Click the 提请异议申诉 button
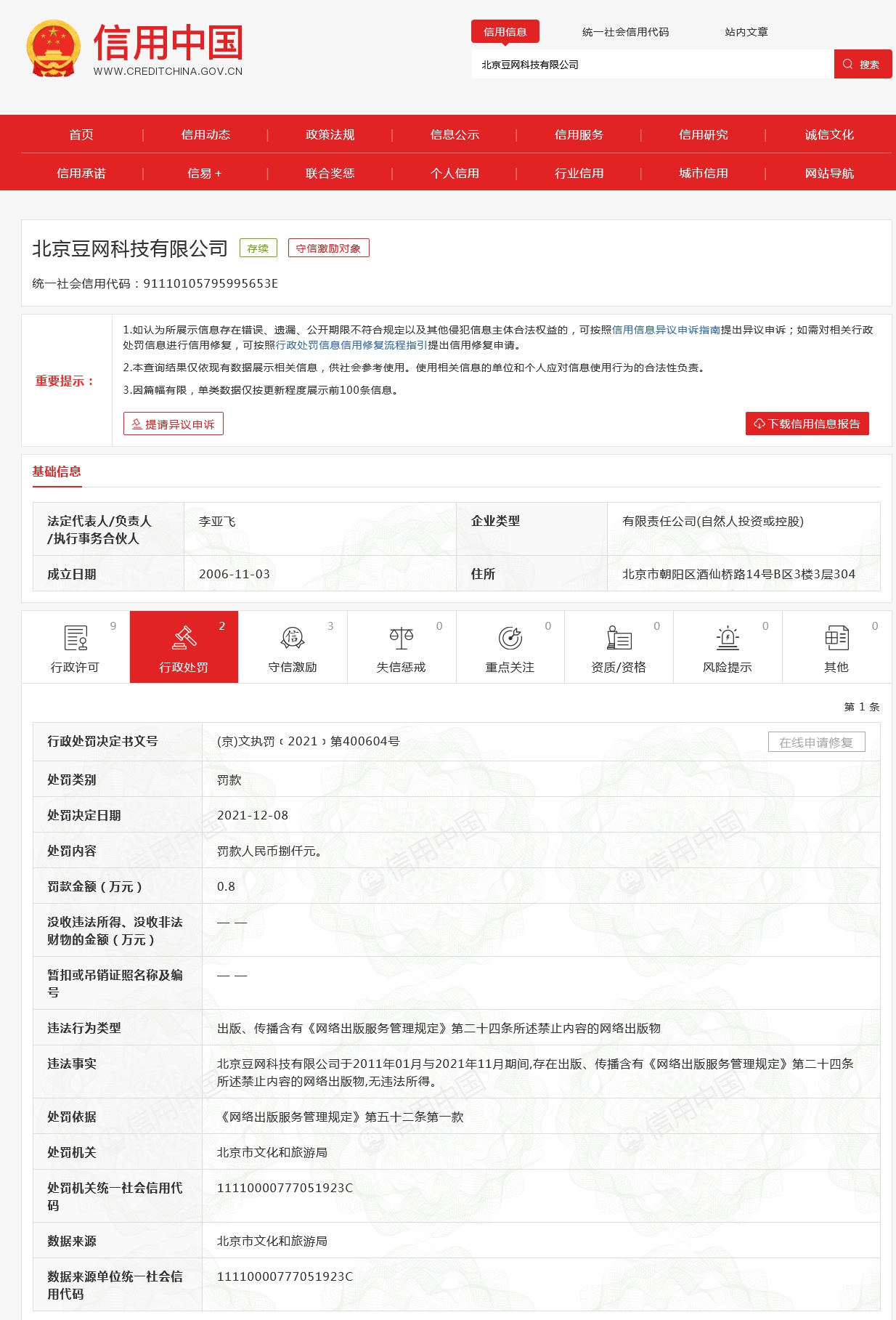Screen dimensions: 896x1320 pyautogui.click(x=174, y=424)
